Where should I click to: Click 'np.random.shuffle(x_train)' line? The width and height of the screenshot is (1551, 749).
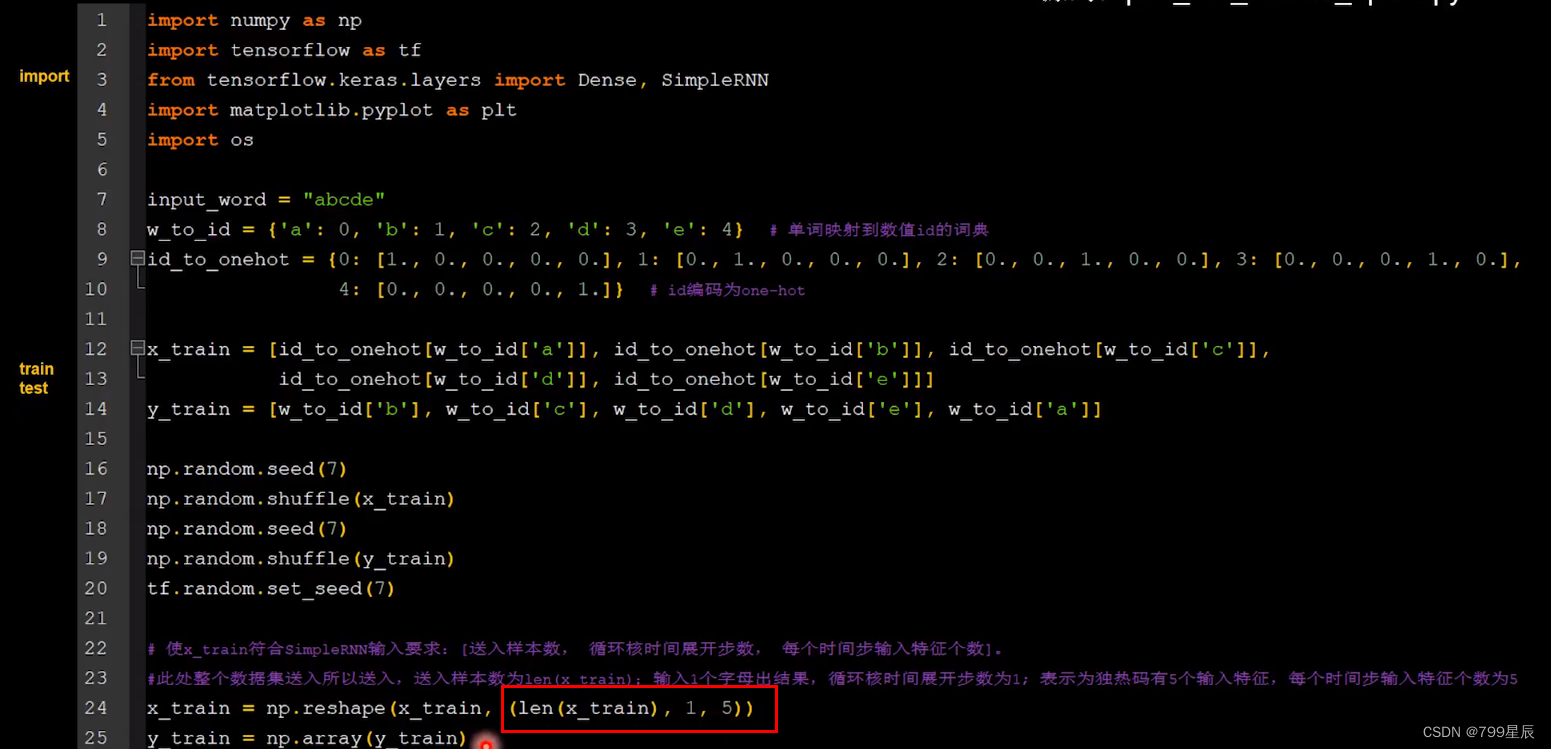(302, 499)
